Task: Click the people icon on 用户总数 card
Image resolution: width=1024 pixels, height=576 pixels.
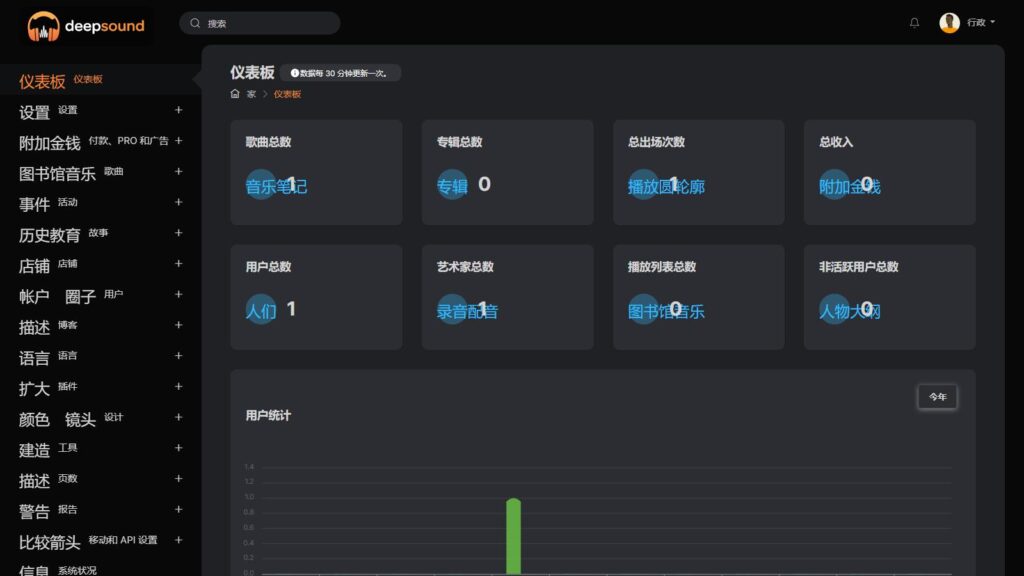Action: pos(262,311)
